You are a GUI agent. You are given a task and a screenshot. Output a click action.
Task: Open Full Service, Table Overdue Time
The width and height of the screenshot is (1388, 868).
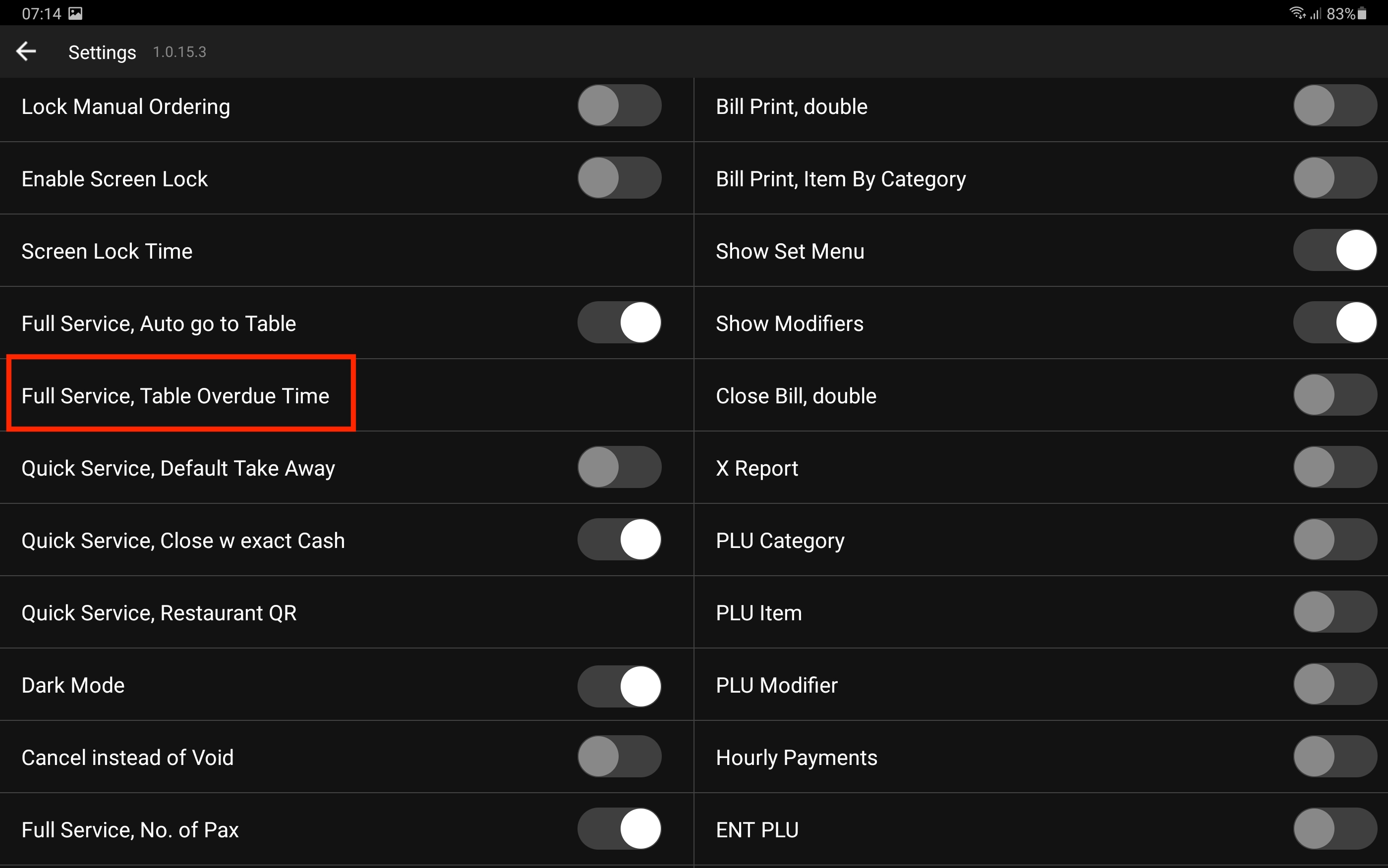point(347,395)
